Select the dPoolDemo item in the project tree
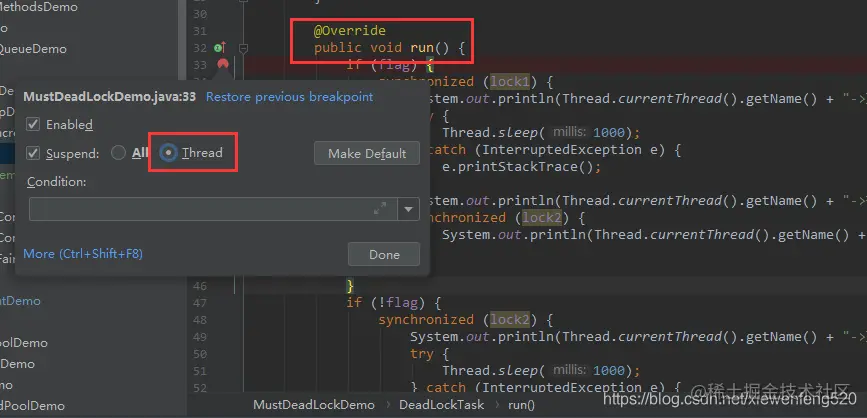Image resolution: width=867 pixels, height=418 pixels. tap(32, 405)
